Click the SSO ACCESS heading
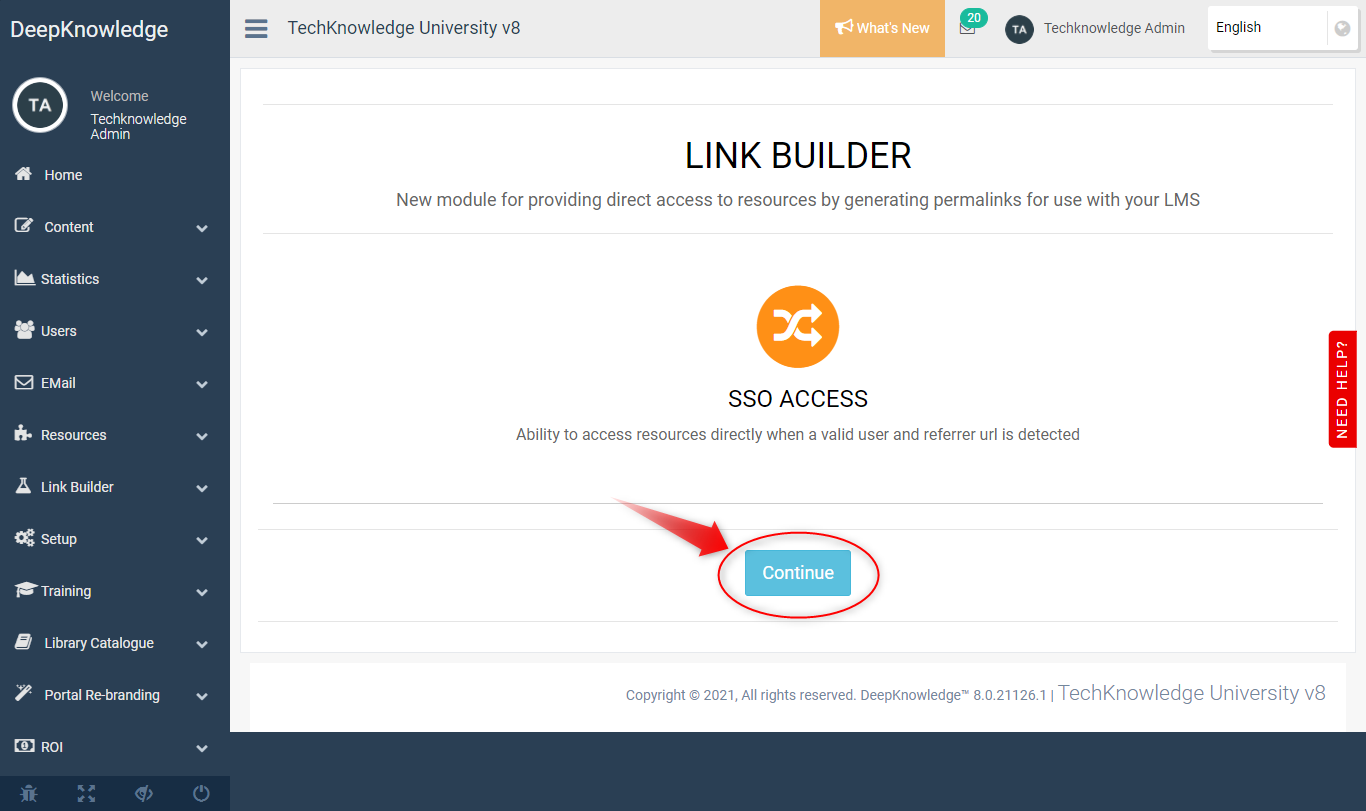This screenshot has height=811, width=1366. click(x=798, y=399)
